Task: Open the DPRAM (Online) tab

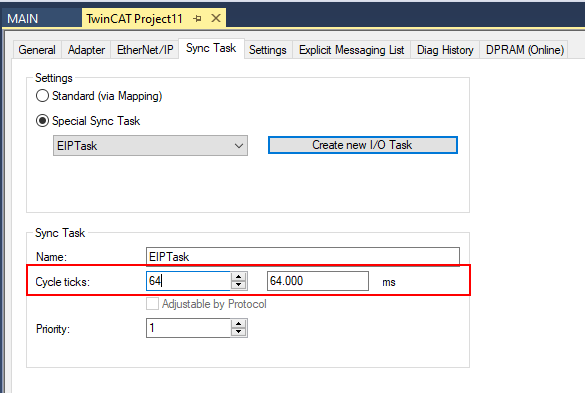Action: click(525, 50)
